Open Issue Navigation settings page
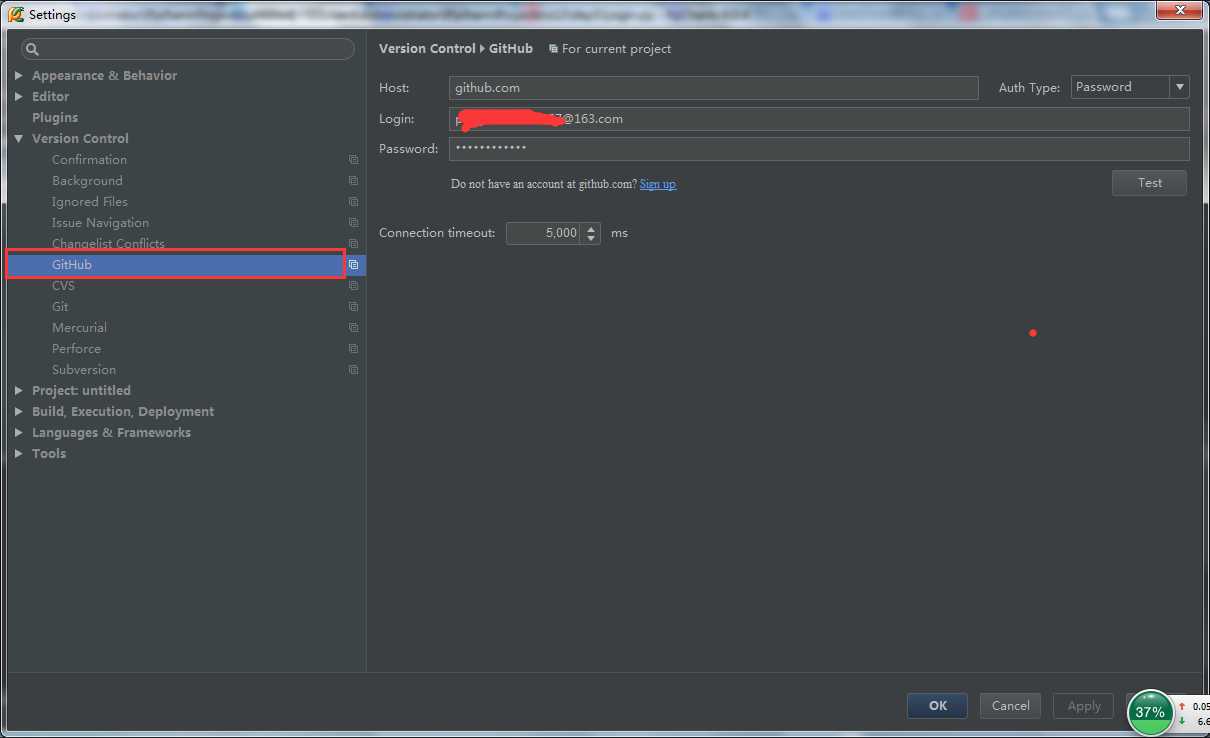Image resolution: width=1210 pixels, height=738 pixels. [100, 223]
